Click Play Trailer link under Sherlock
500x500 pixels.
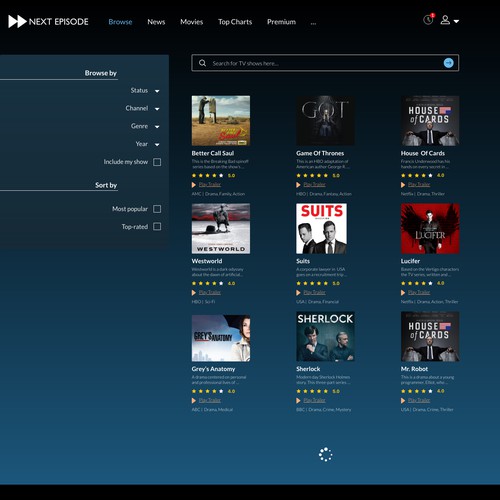point(314,400)
